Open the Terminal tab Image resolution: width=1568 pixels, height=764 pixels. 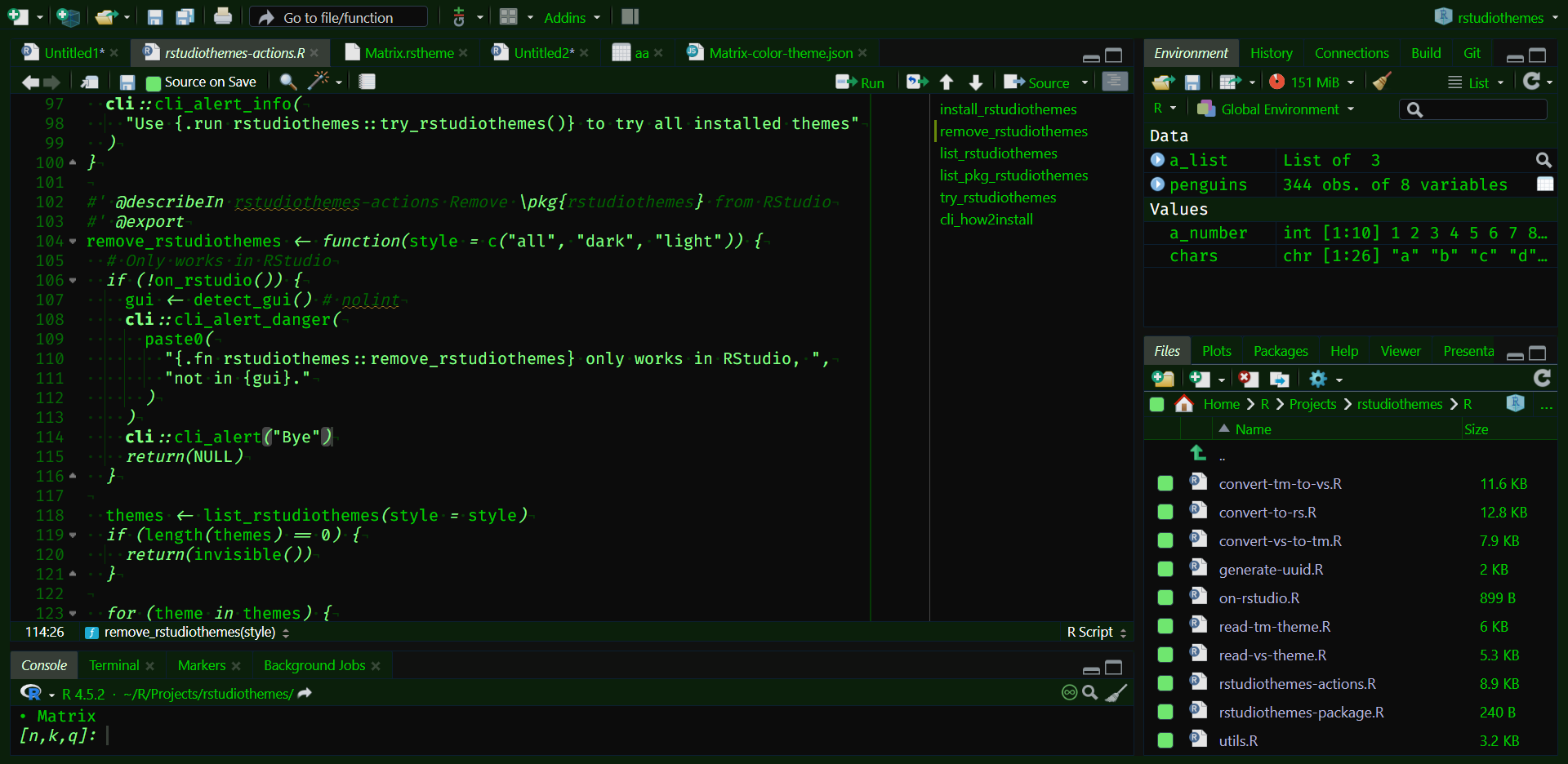pos(114,665)
